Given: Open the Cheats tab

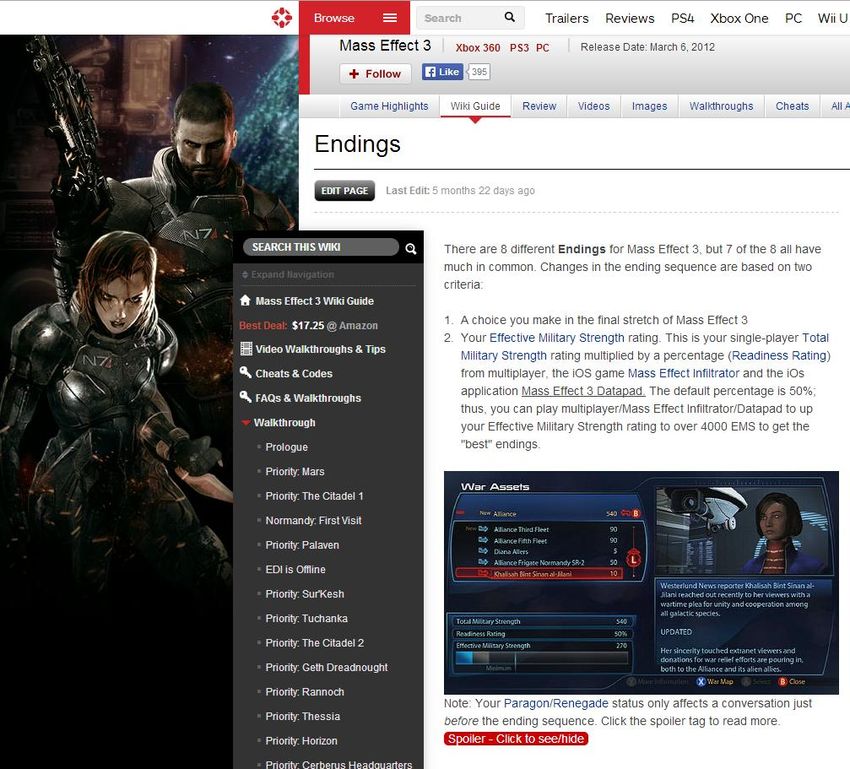Looking at the screenshot, I should coord(792,106).
